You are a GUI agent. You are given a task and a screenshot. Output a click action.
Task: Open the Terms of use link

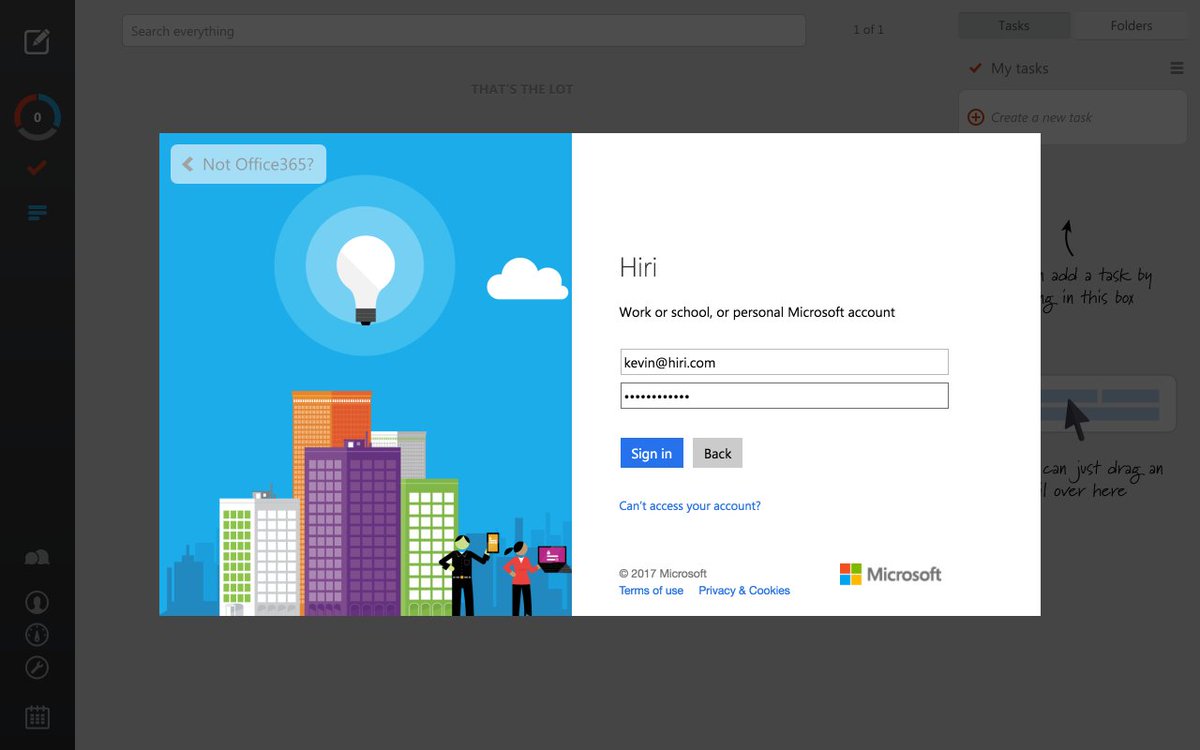651,591
